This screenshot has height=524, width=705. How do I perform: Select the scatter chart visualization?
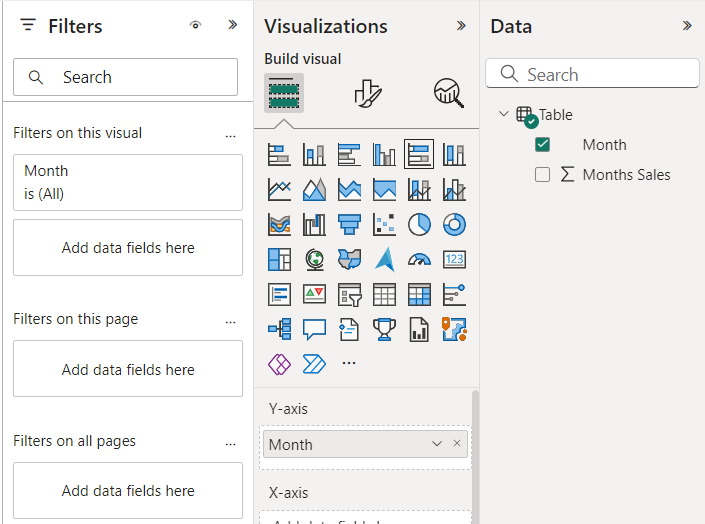click(384, 224)
